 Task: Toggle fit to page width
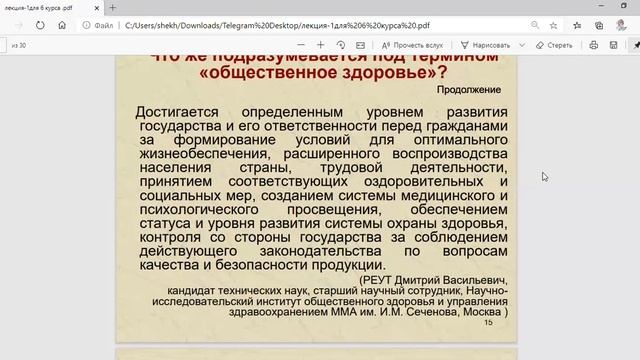[x=360, y=45]
